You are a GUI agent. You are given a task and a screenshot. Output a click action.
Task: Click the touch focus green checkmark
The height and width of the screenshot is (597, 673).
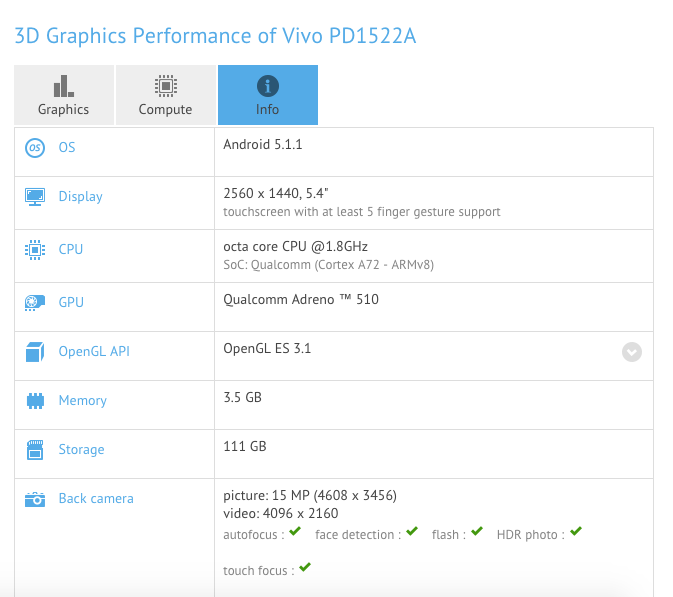(x=305, y=567)
